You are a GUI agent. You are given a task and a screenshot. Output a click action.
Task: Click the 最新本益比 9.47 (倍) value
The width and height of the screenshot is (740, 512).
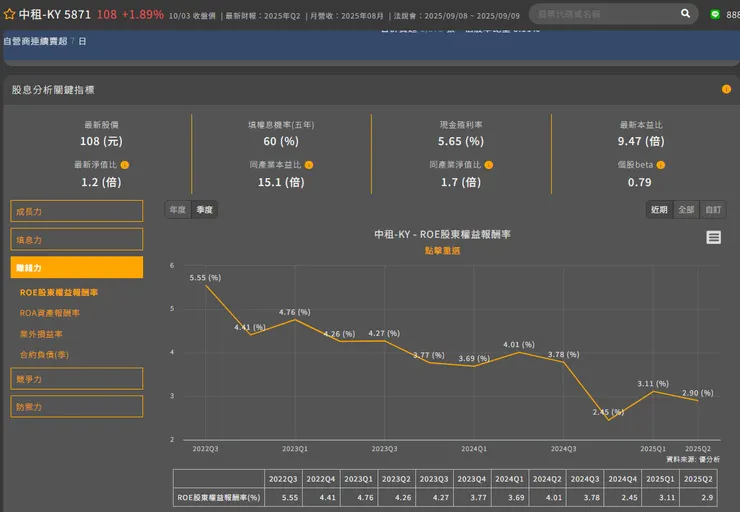(641, 141)
